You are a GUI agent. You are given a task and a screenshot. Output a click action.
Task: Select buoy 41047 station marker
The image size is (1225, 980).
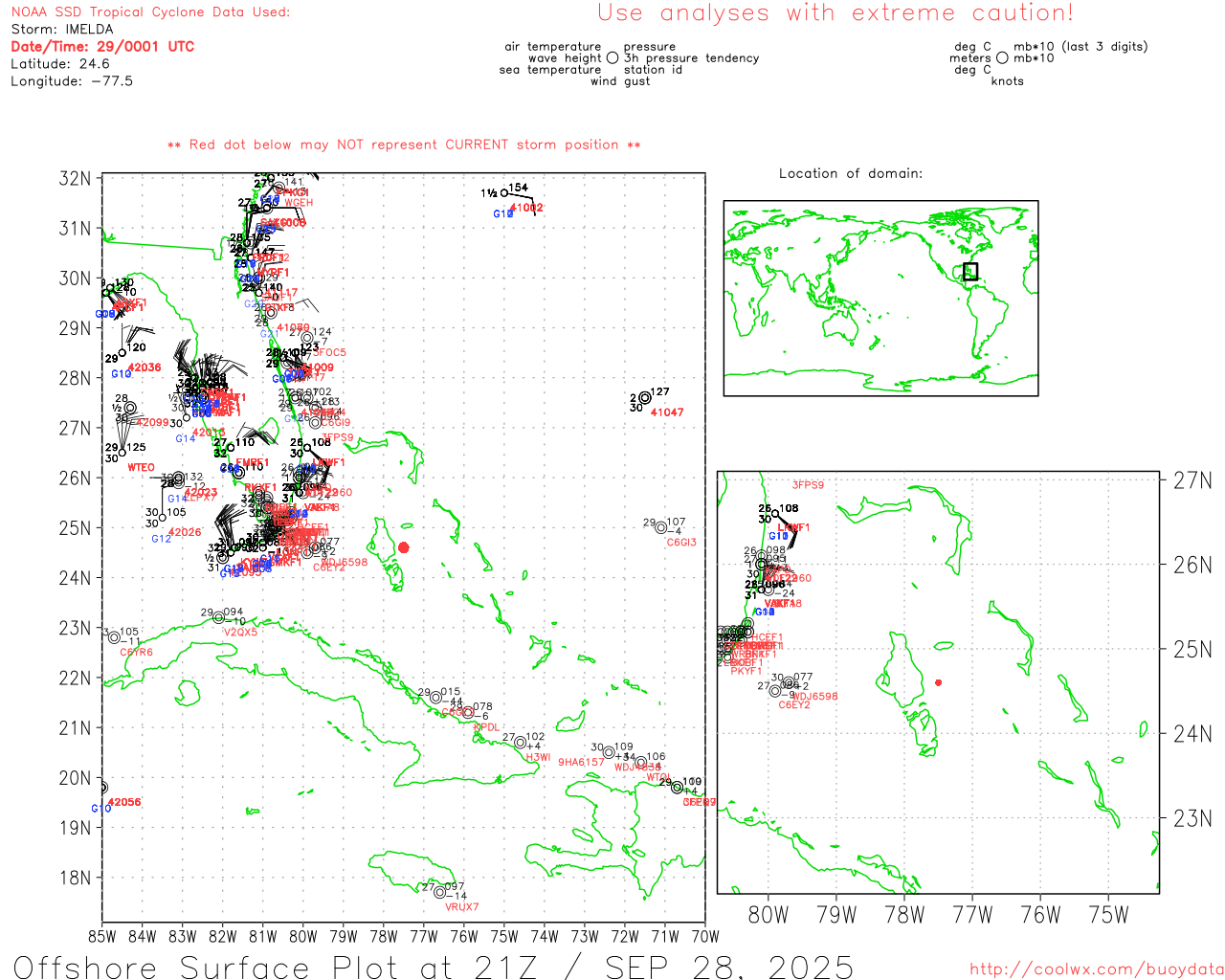coord(644,398)
